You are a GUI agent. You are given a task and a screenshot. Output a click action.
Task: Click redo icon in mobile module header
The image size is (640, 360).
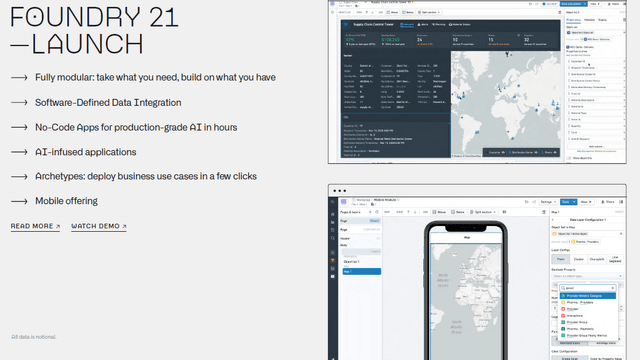point(534,202)
